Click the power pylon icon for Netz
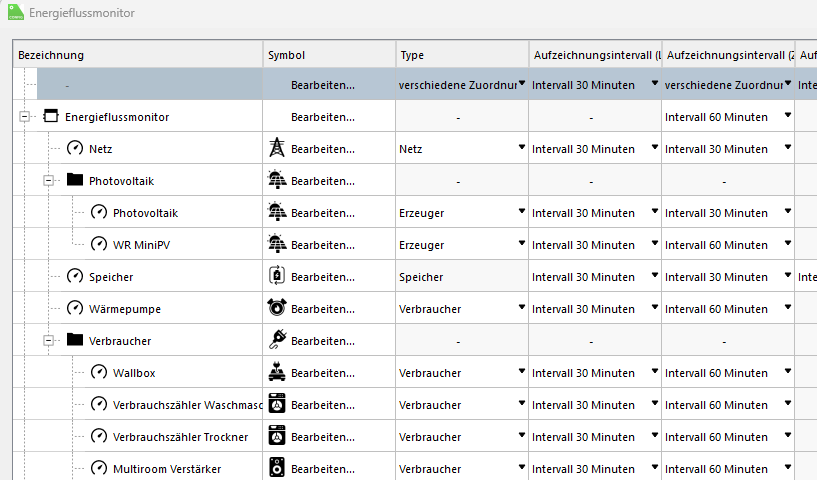817x480 pixels. click(277, 149)
